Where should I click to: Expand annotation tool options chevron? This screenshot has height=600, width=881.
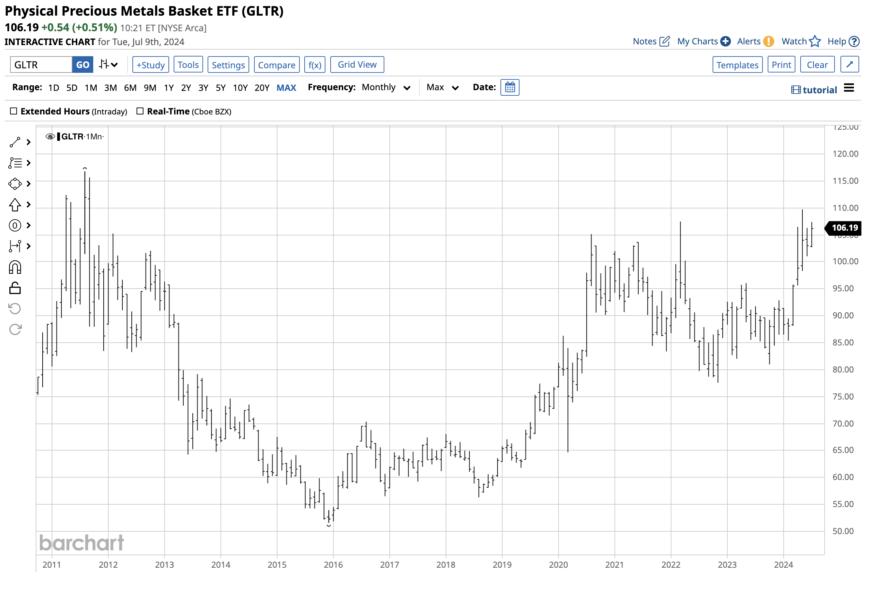(x=28, y=225)
